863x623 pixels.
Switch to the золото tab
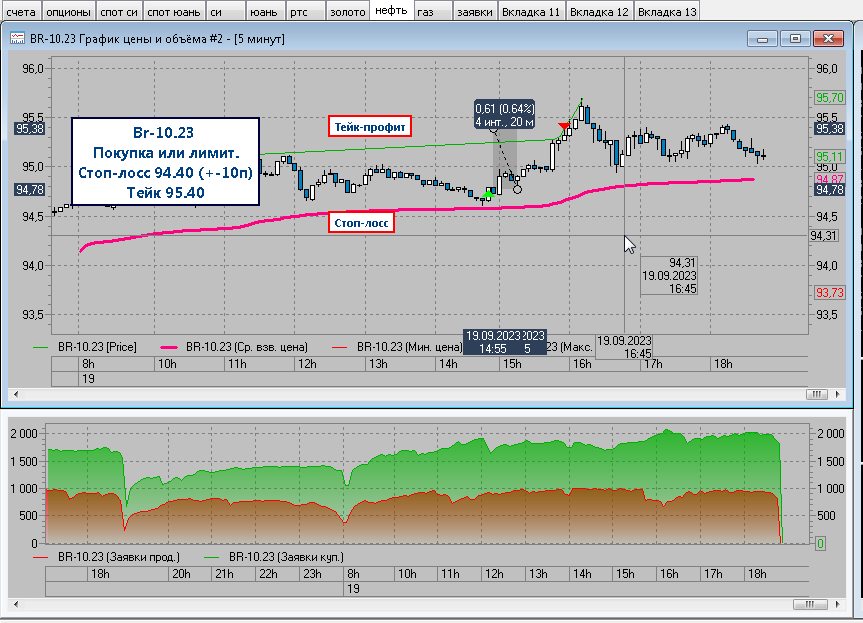[347, 11]
